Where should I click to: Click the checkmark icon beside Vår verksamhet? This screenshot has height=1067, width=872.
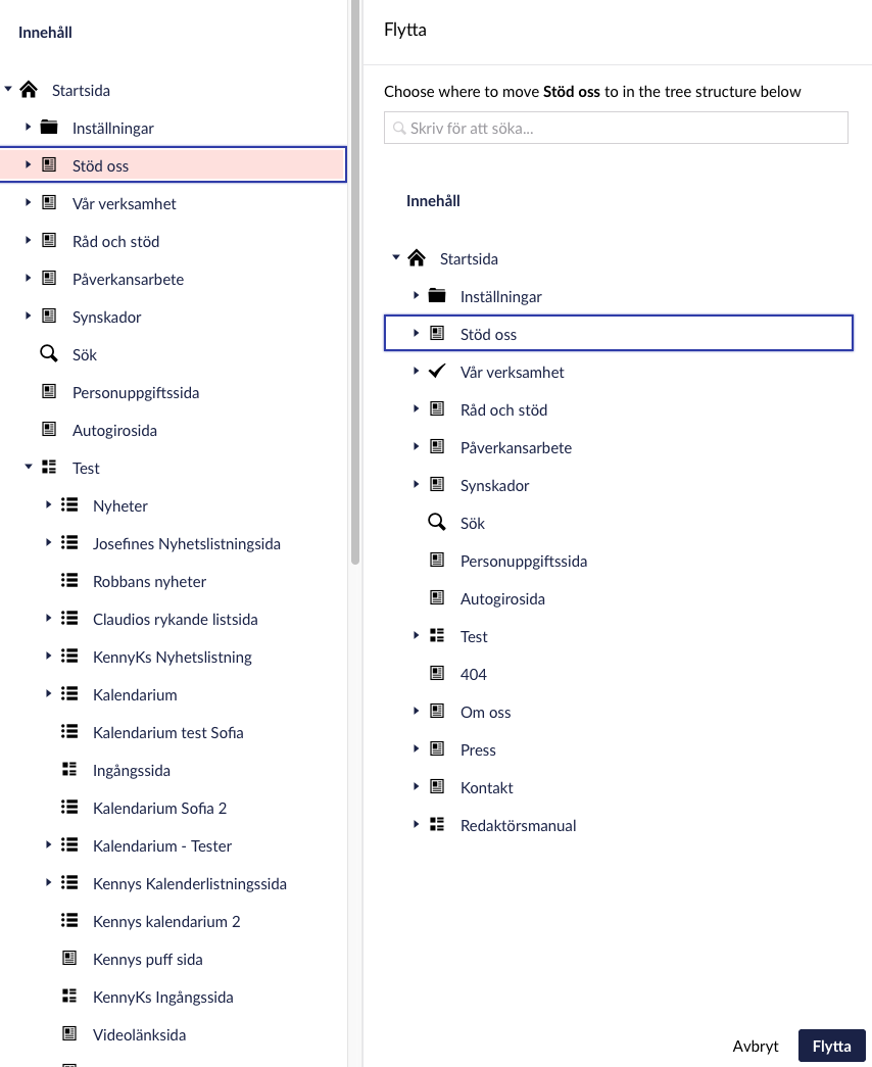437,372
